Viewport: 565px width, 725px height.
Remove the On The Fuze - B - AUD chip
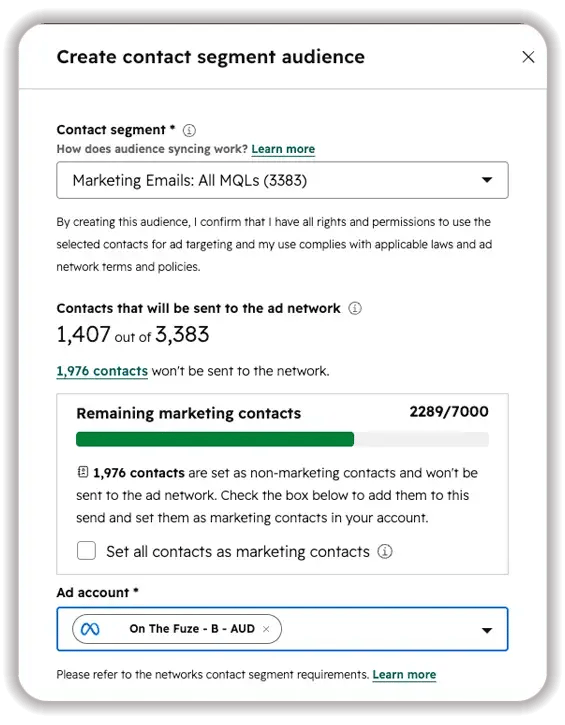[x=266, y=629]
